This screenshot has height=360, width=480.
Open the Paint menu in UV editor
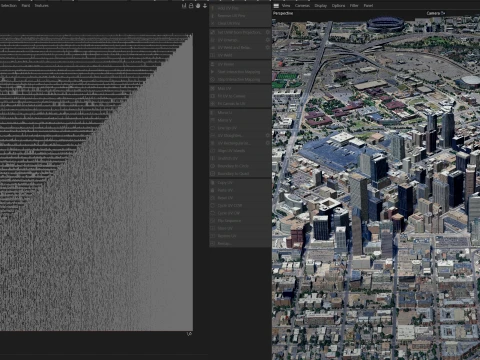tap(26, 5)
